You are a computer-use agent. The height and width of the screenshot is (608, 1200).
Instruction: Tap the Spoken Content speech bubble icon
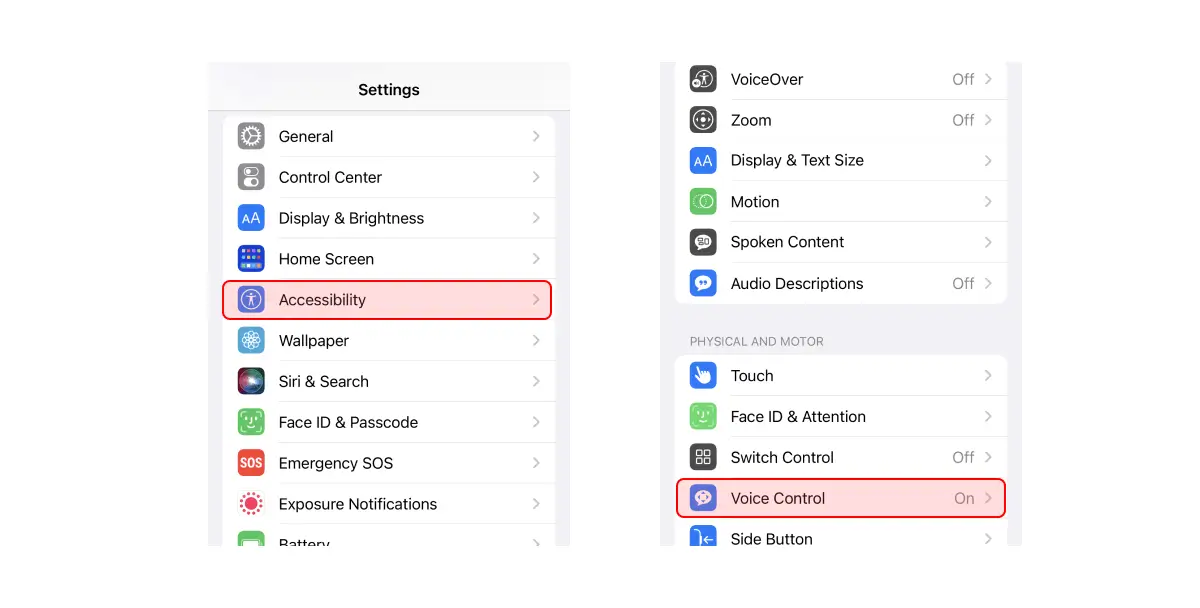(703, 242)
